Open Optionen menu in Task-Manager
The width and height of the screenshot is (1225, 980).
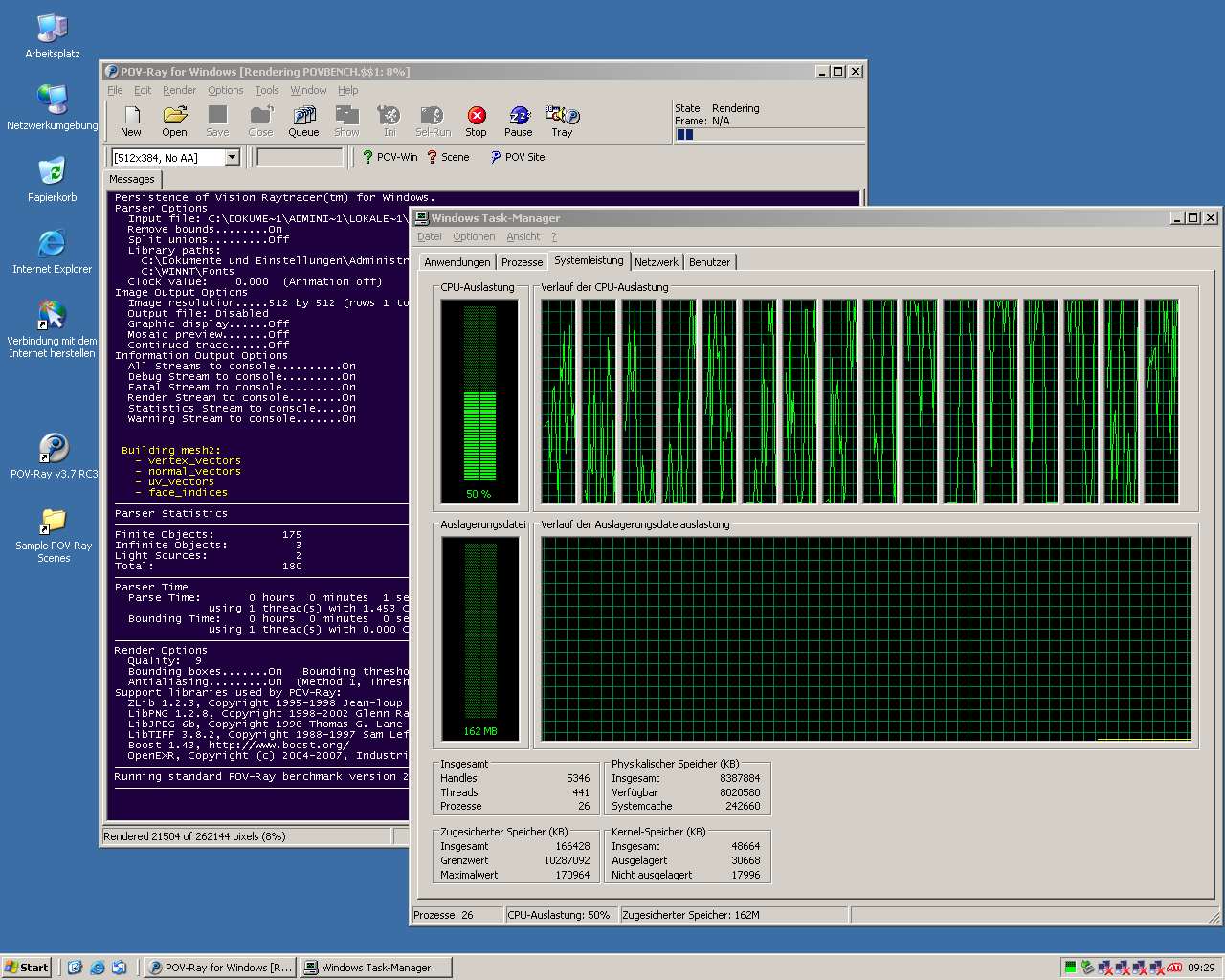point(474,236)
